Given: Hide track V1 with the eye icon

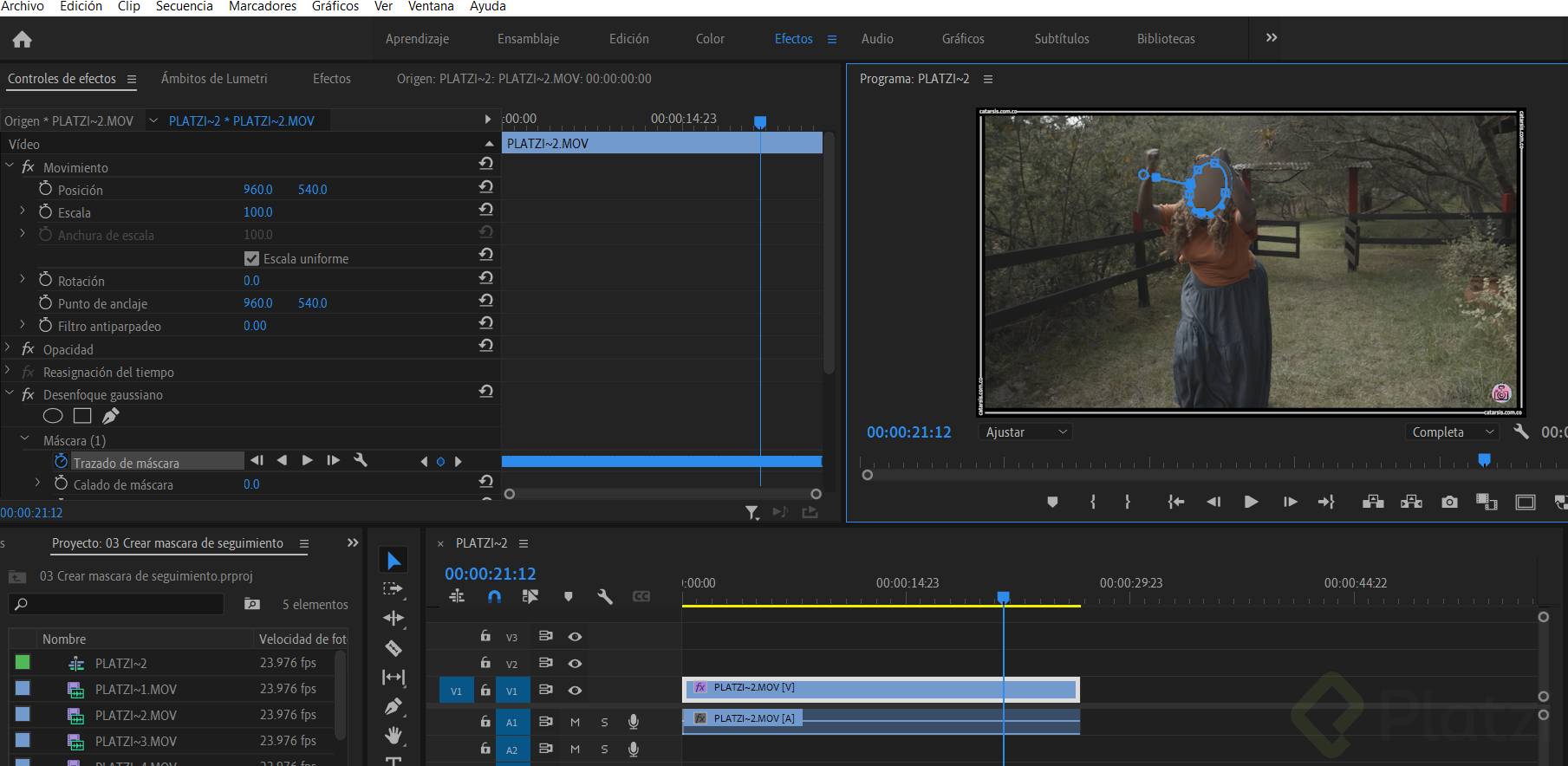Looking at the screenshot, I should (x=575, y=691).
